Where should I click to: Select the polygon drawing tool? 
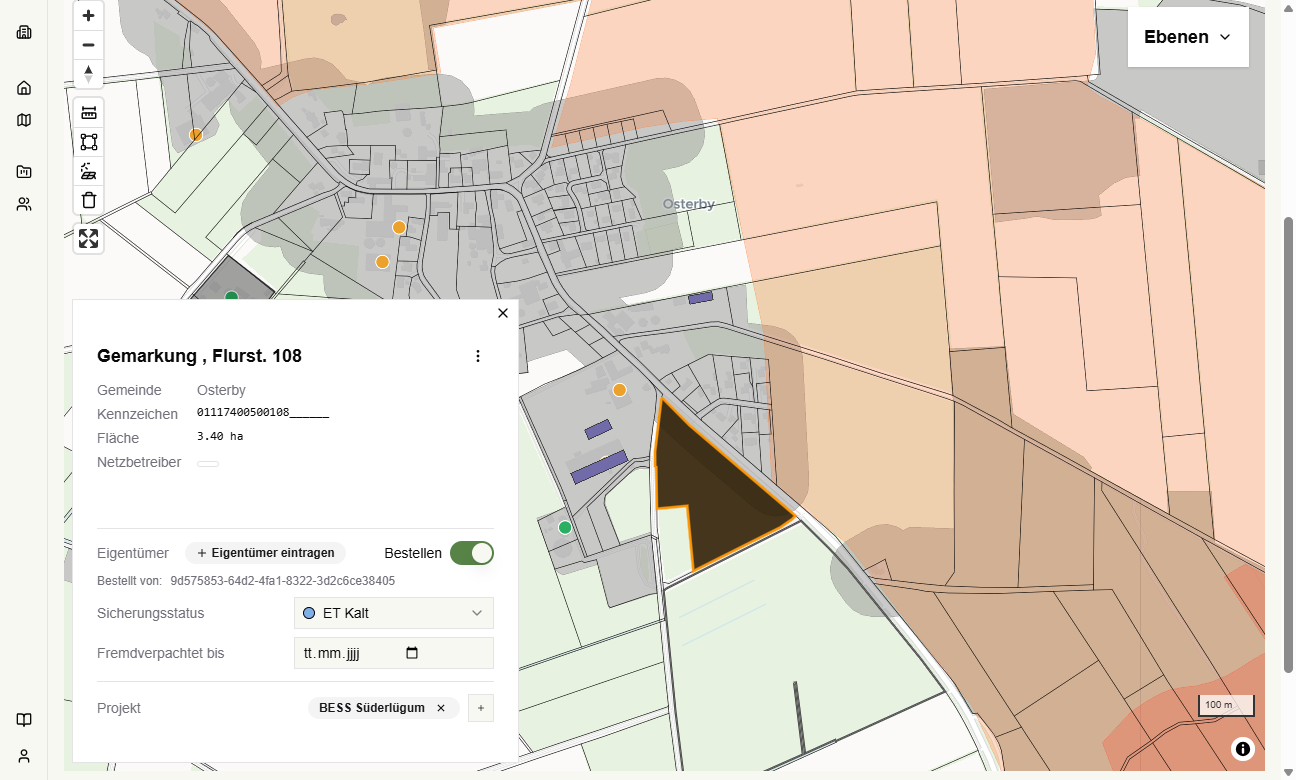click(89, 142)
